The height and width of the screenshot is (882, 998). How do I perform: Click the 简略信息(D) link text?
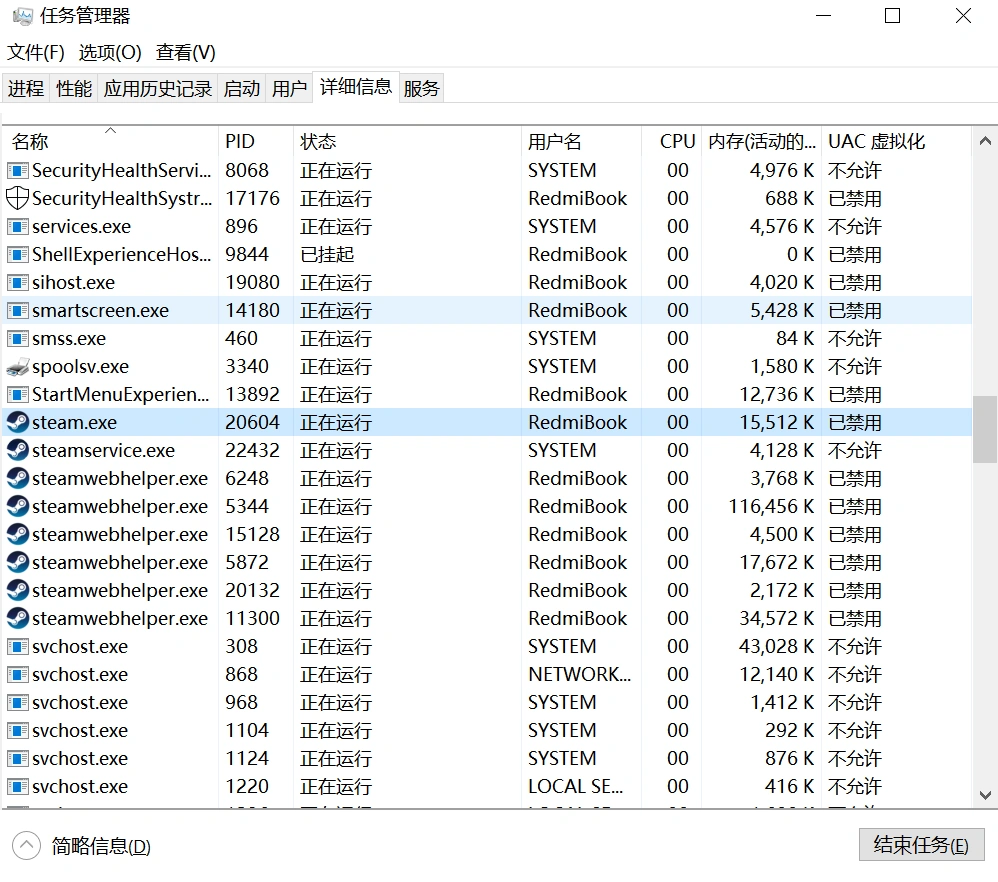click(x=101, y=847)
